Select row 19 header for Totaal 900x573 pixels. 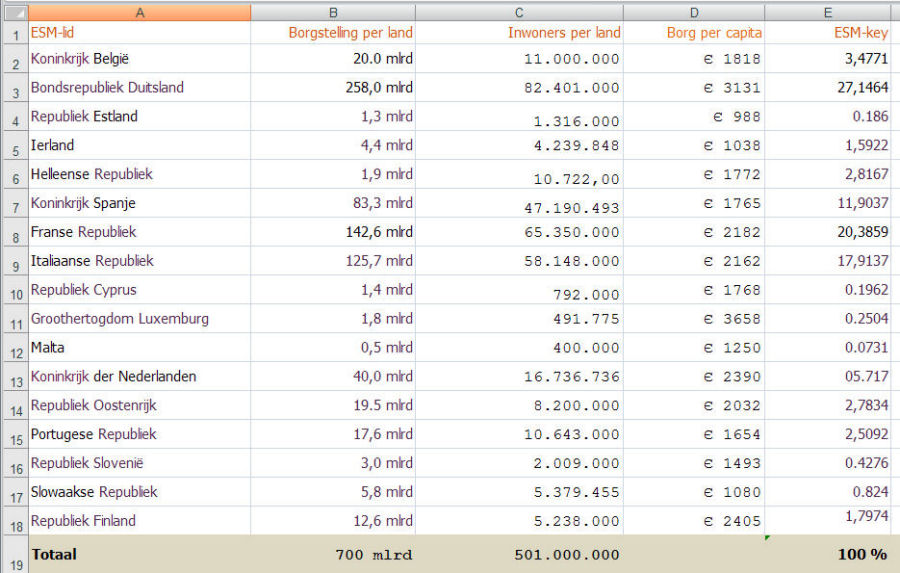pos(13,555)
